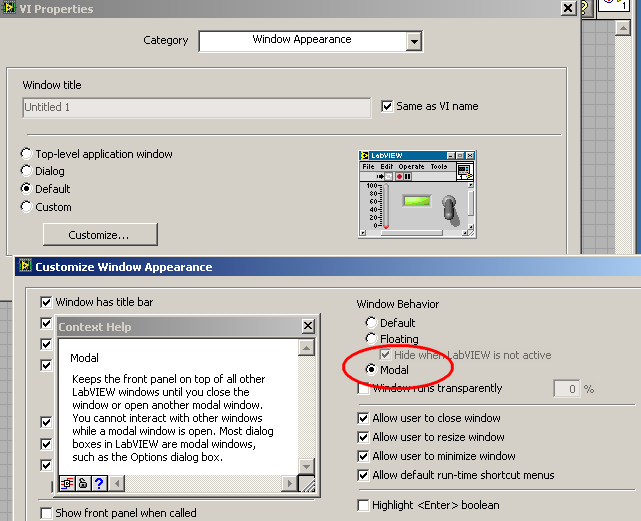Enable Show front panel when called

pos(46,513)
